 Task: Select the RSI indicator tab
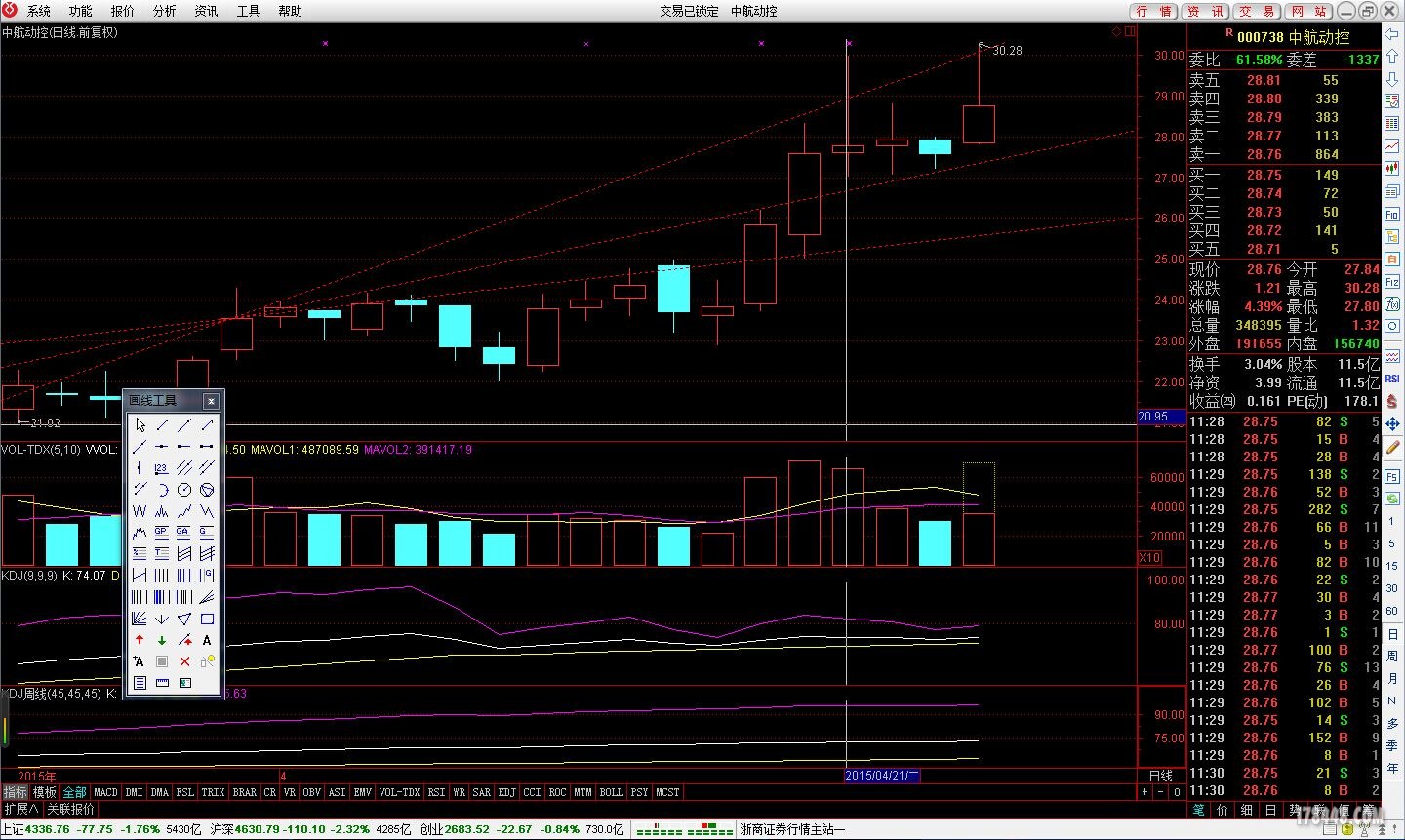coord(436,792)
